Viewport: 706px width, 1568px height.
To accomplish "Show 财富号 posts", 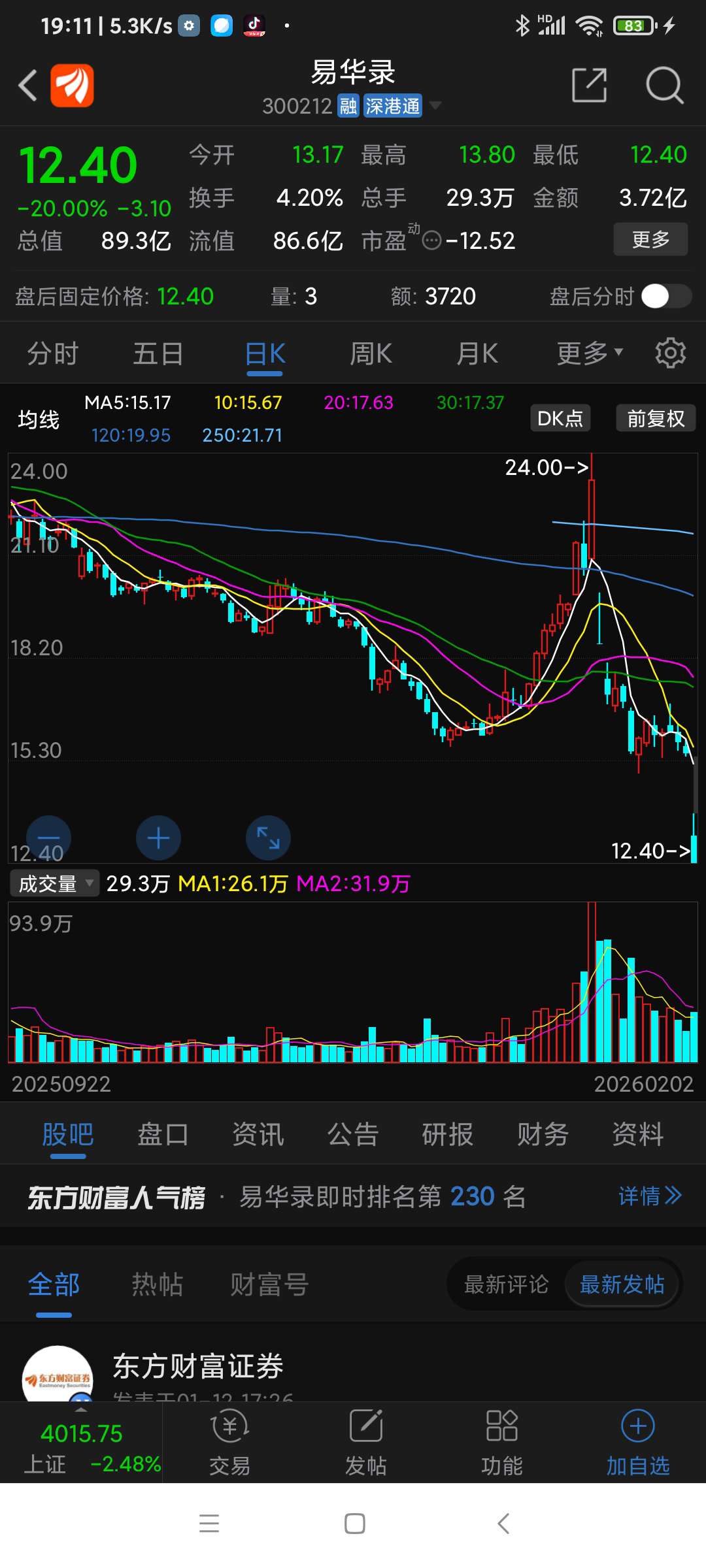I will click(x=269, y=1284).
